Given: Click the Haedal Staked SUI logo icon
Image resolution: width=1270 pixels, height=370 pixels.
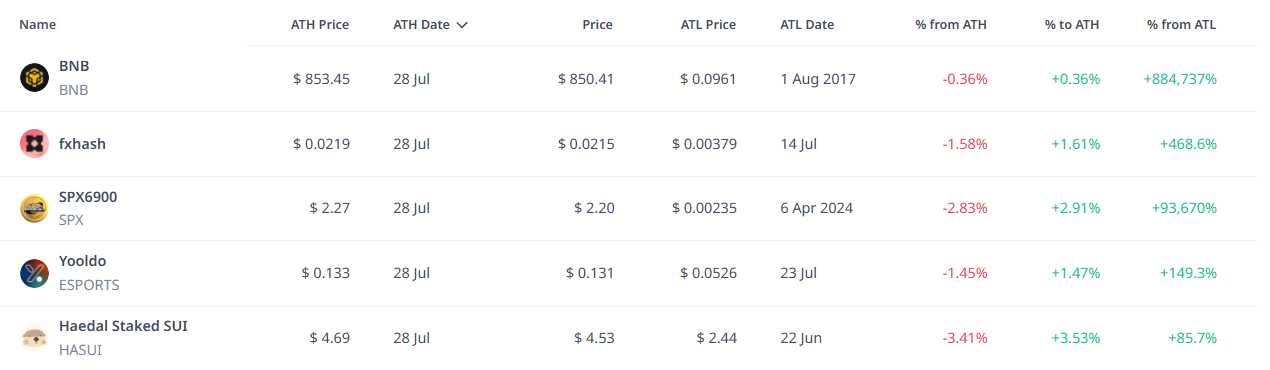Looking at the screenshot, I should (34, 338).
